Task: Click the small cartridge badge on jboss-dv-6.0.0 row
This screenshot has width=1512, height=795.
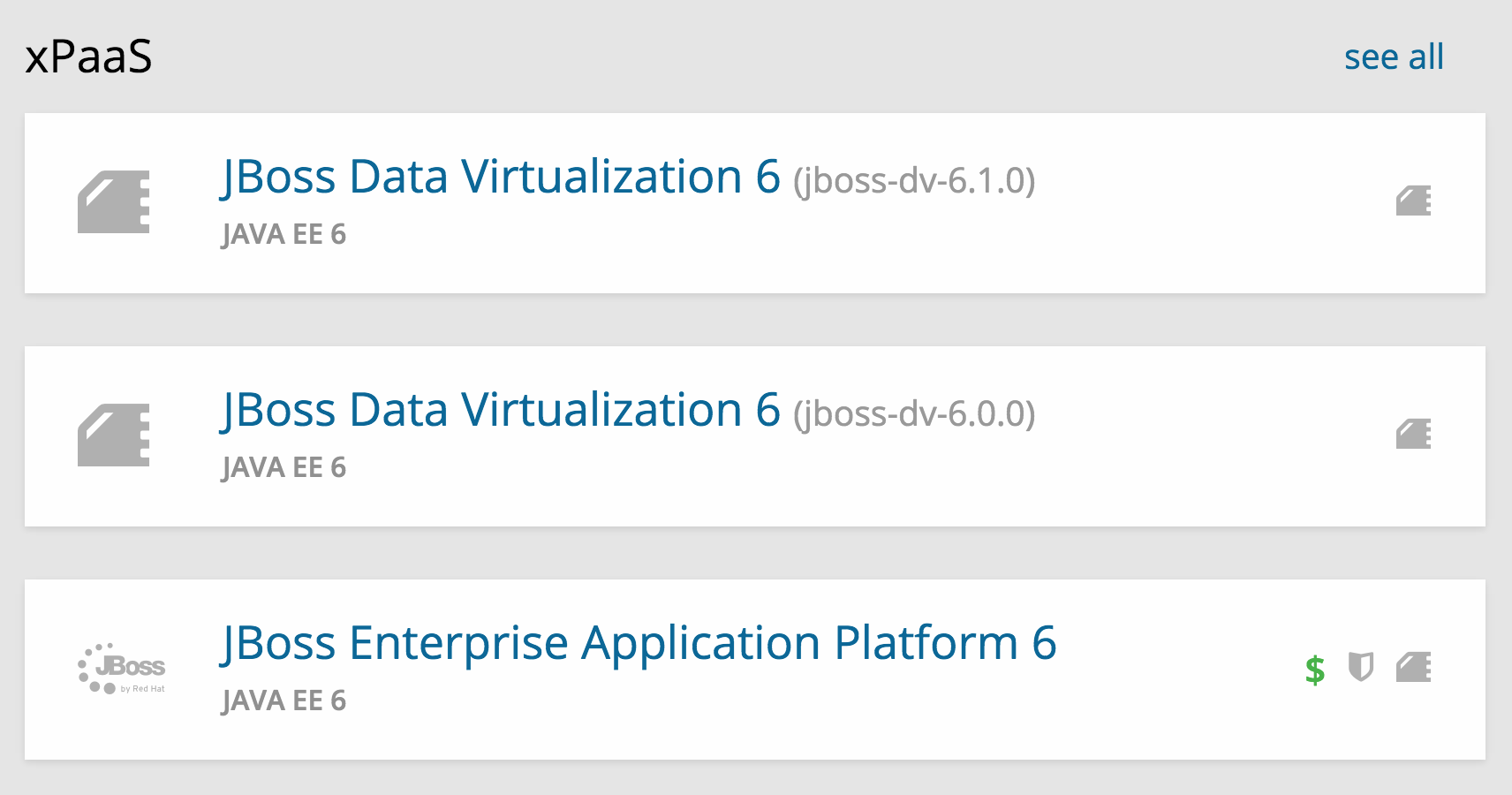Action: pos(1412,435)
